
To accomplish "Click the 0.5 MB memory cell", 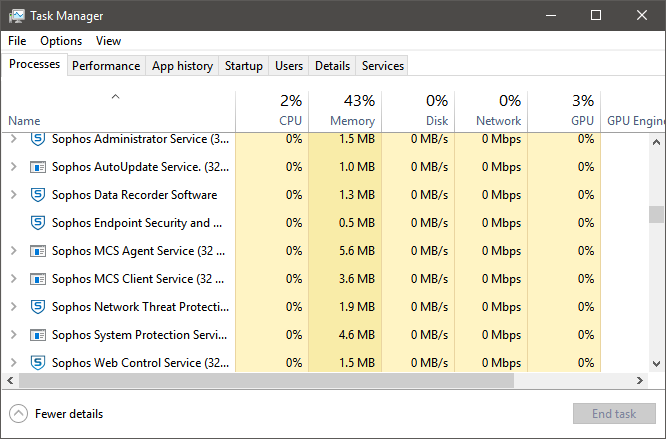I will (345, 223).
